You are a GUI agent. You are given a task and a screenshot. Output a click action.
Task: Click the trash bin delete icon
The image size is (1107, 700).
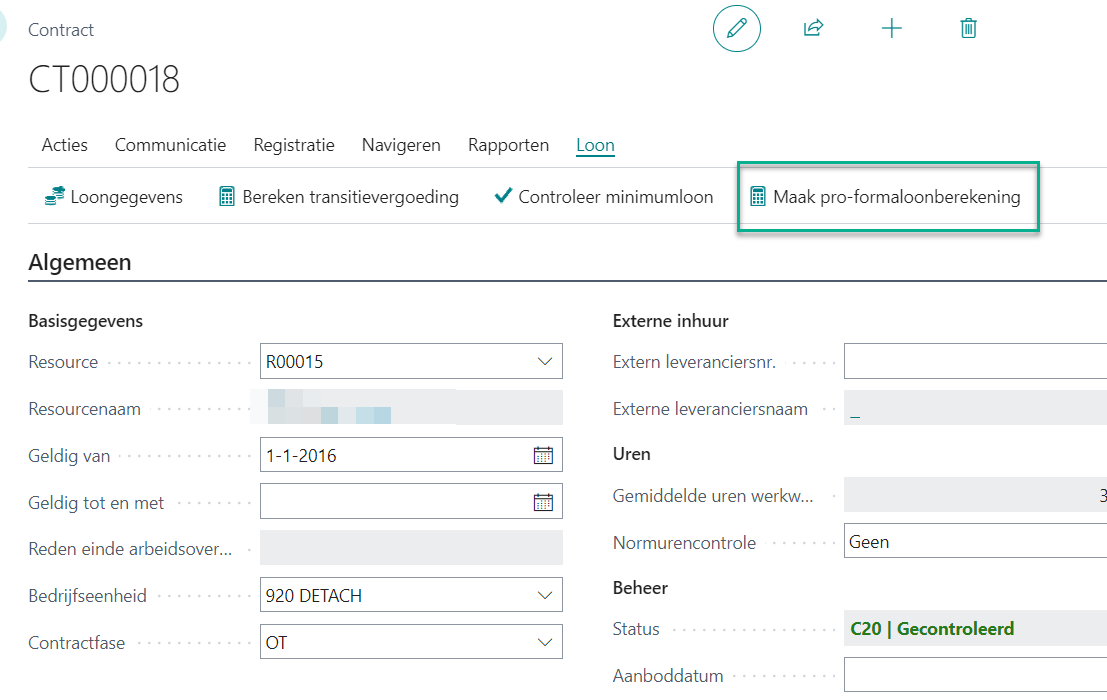pos(968,29)
